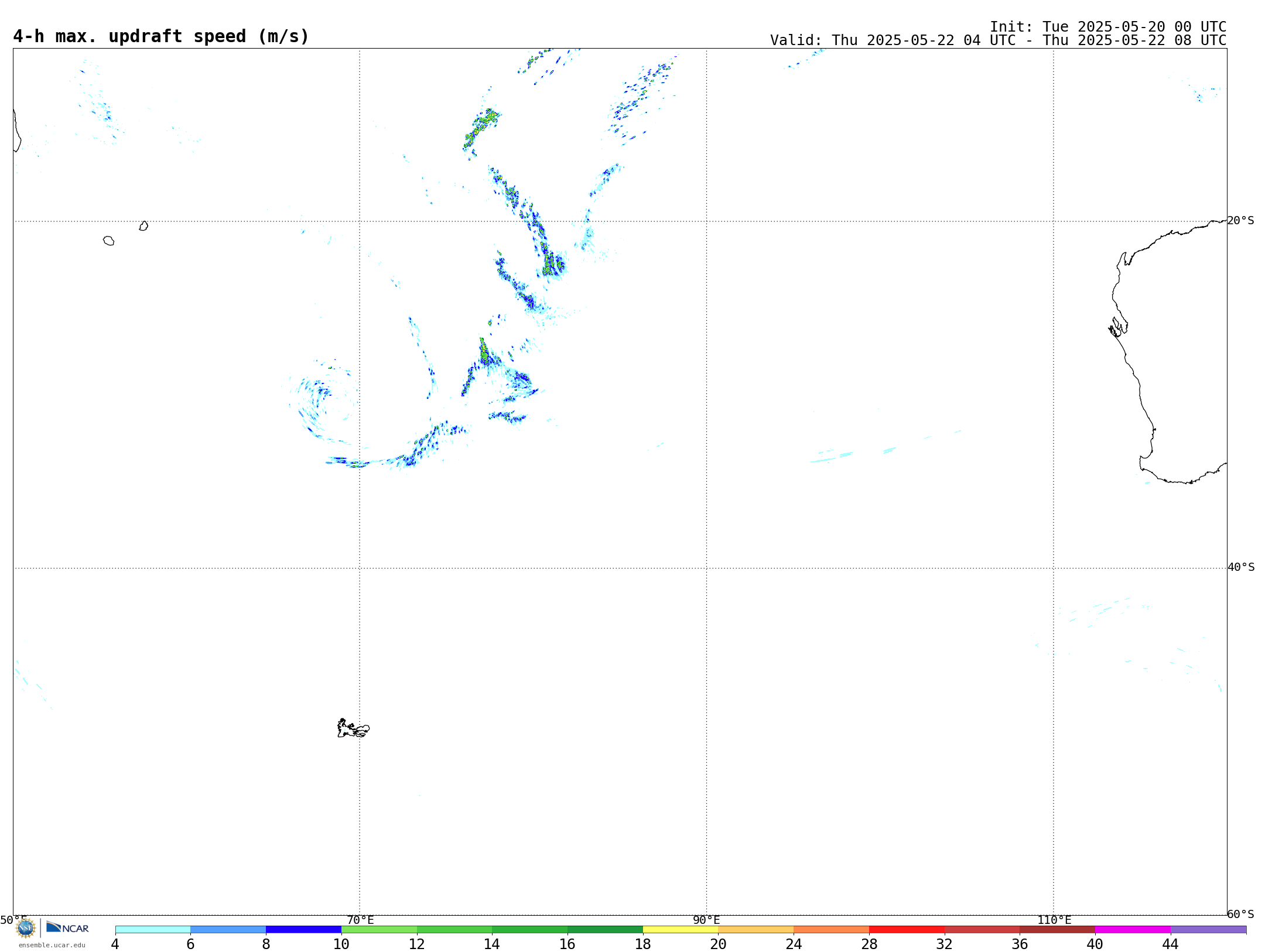Click the bright red 28-32 colorbar swatch

tap(907, 929)
